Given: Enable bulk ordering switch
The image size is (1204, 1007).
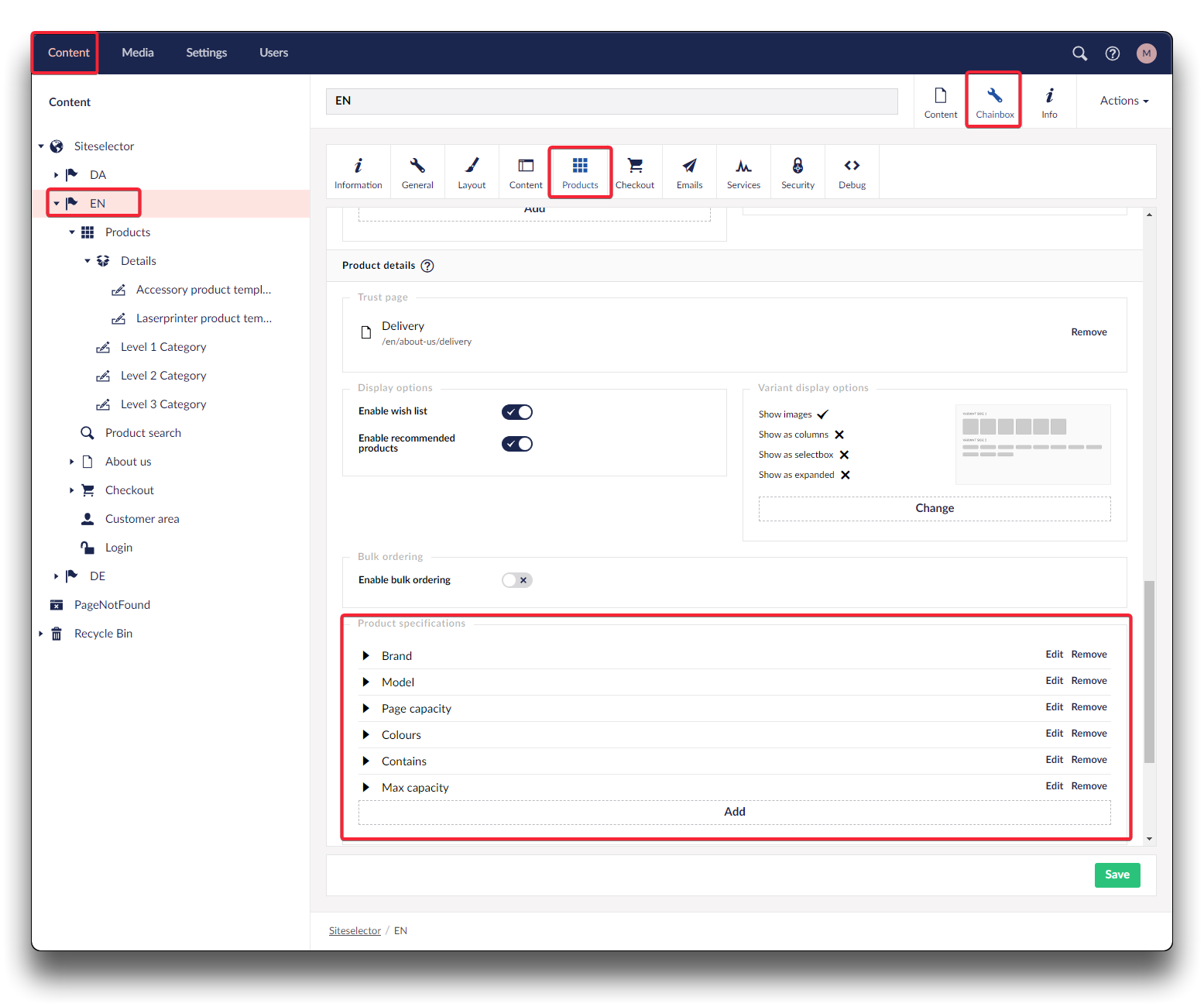Looking at the screenshot, I should point(517,580).
